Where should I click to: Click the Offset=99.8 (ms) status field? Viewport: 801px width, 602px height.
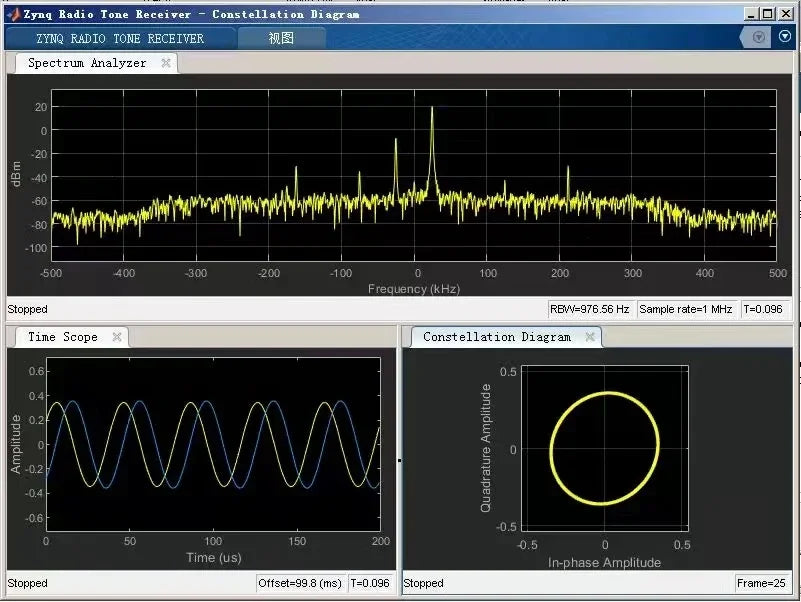[300, 583]
